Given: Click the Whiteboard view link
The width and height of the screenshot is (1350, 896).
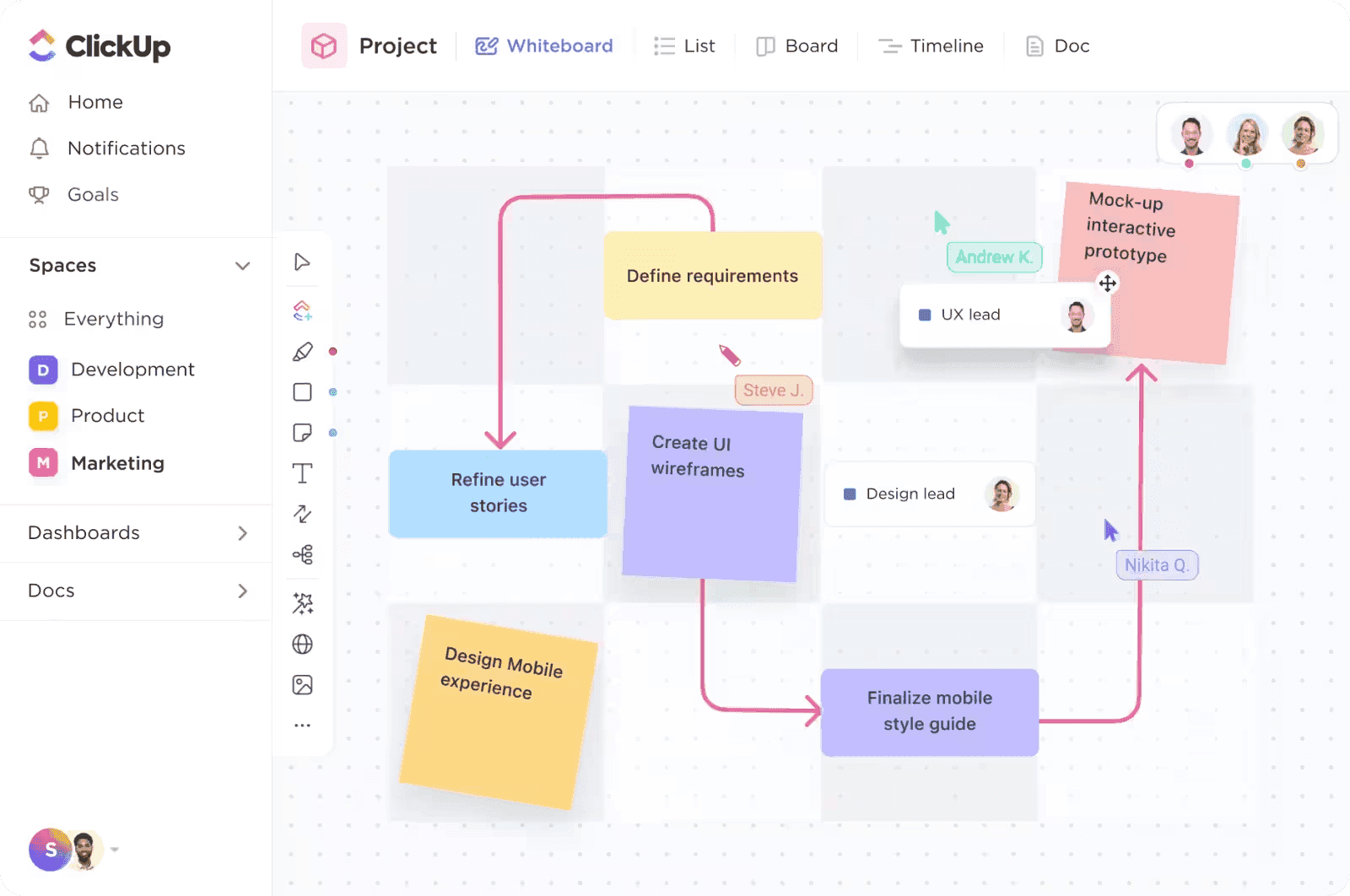Looking at the screenshot, I should click(x=543, y=46).
